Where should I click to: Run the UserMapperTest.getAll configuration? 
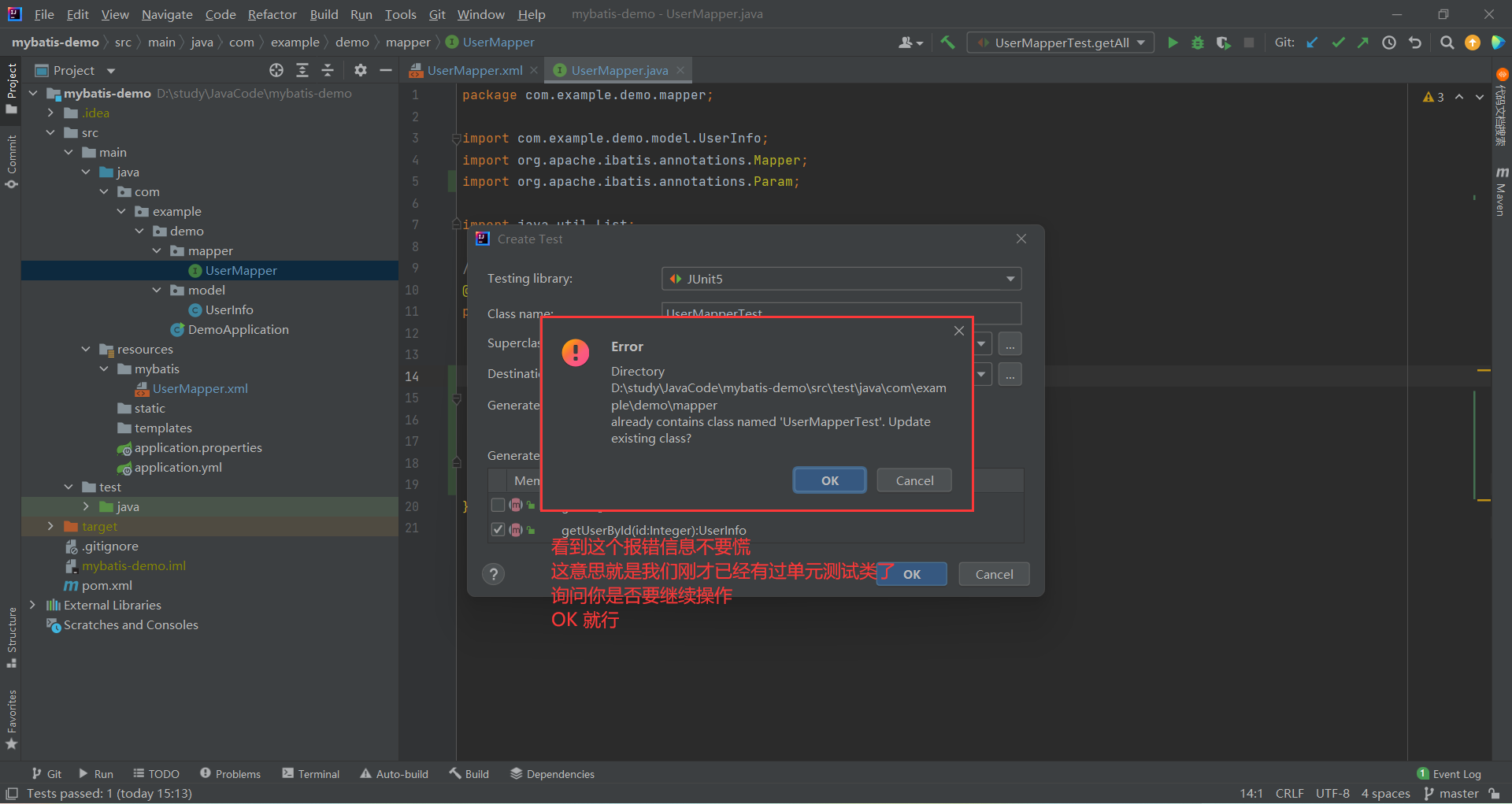point(1173,43)
